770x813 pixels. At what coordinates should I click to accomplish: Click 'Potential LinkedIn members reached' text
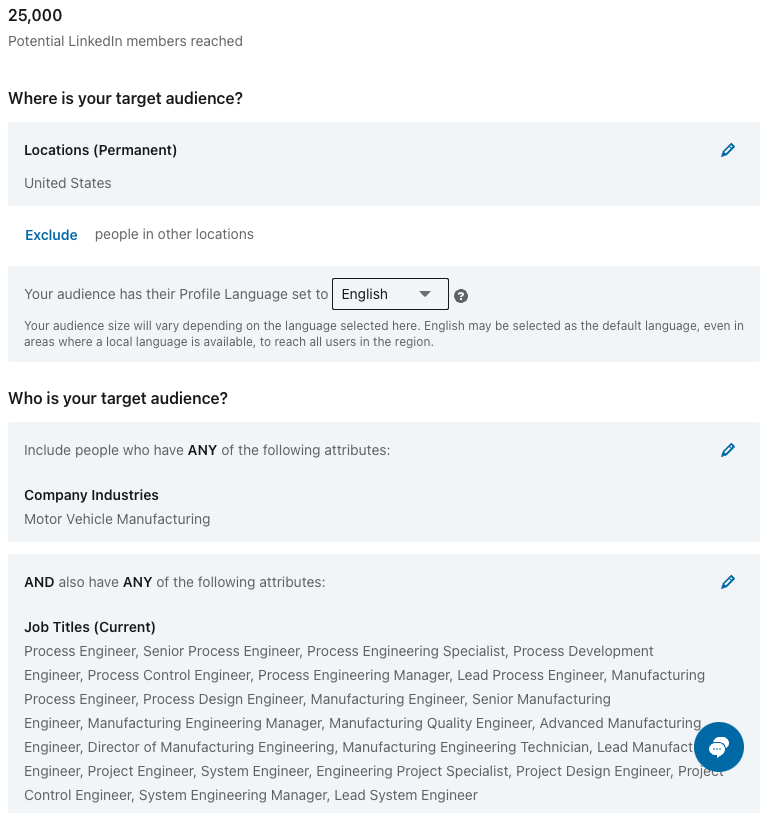(125, 41)
